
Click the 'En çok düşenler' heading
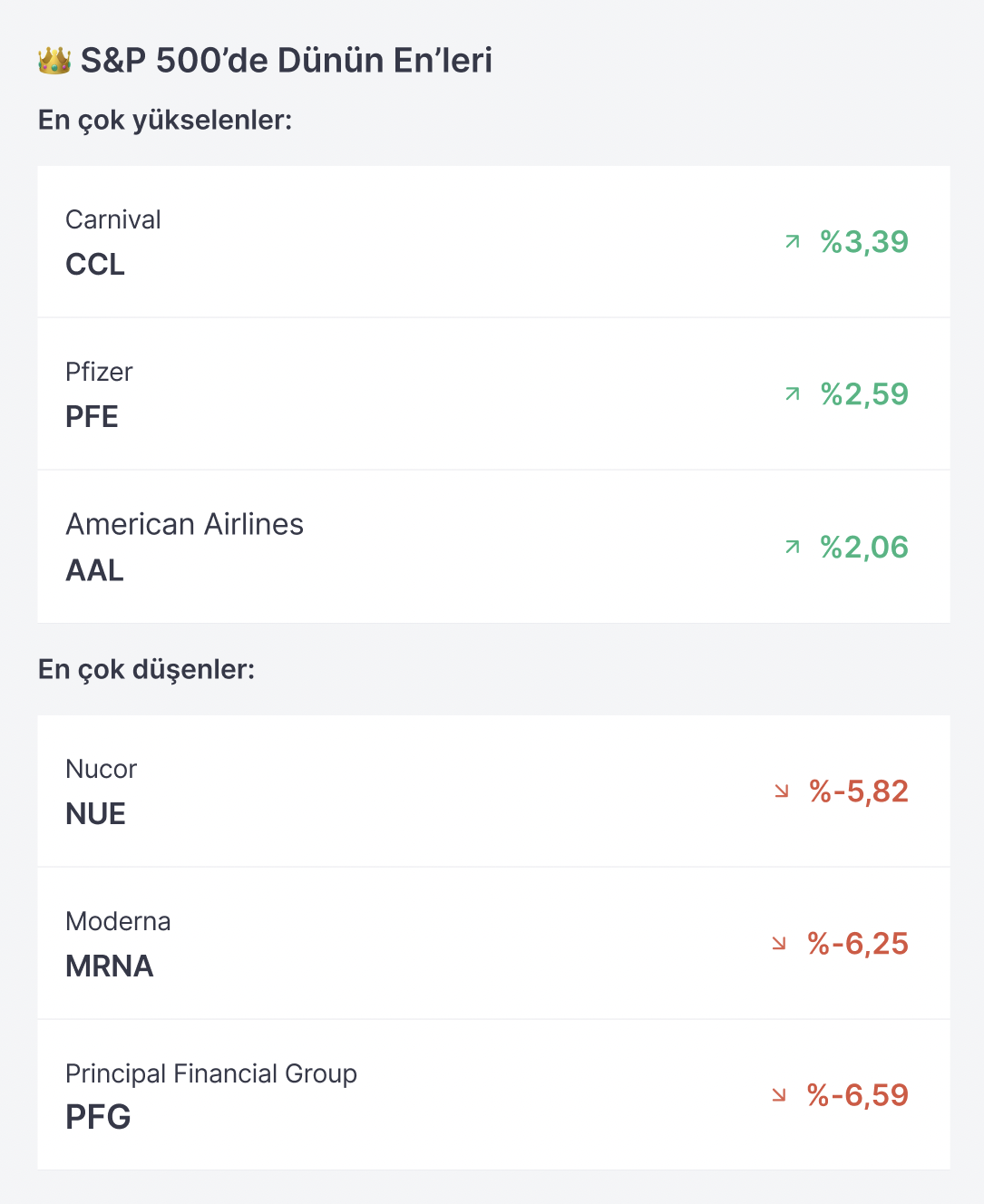147,669
